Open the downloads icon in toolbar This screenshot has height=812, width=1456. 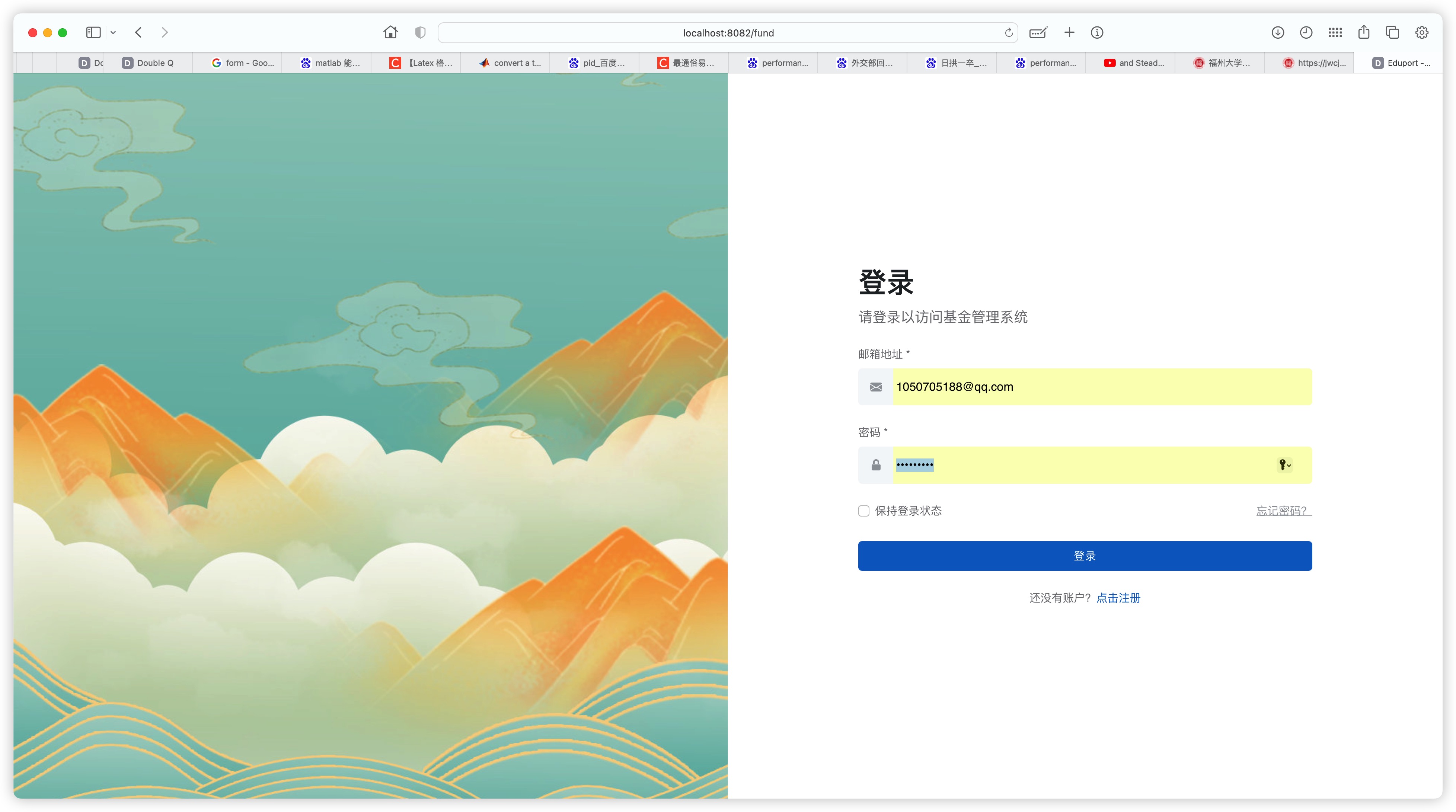click(x=1277, y=32)
